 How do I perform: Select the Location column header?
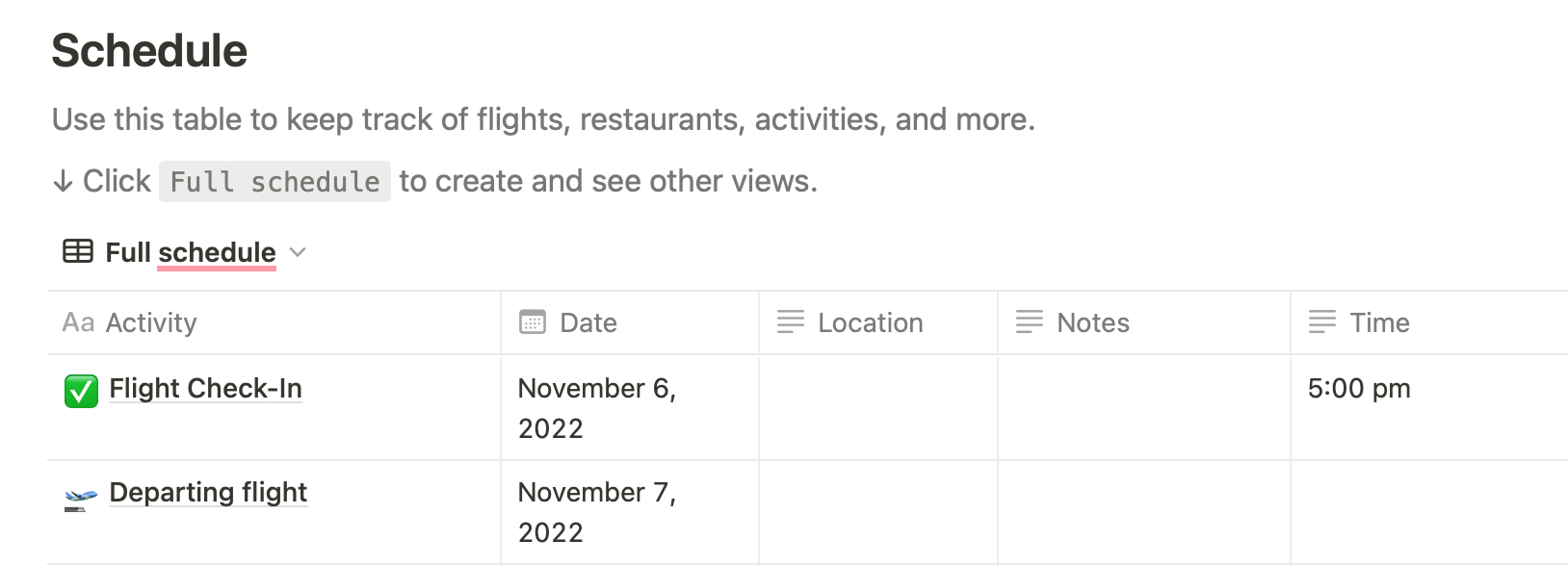[x=871, y=322]
